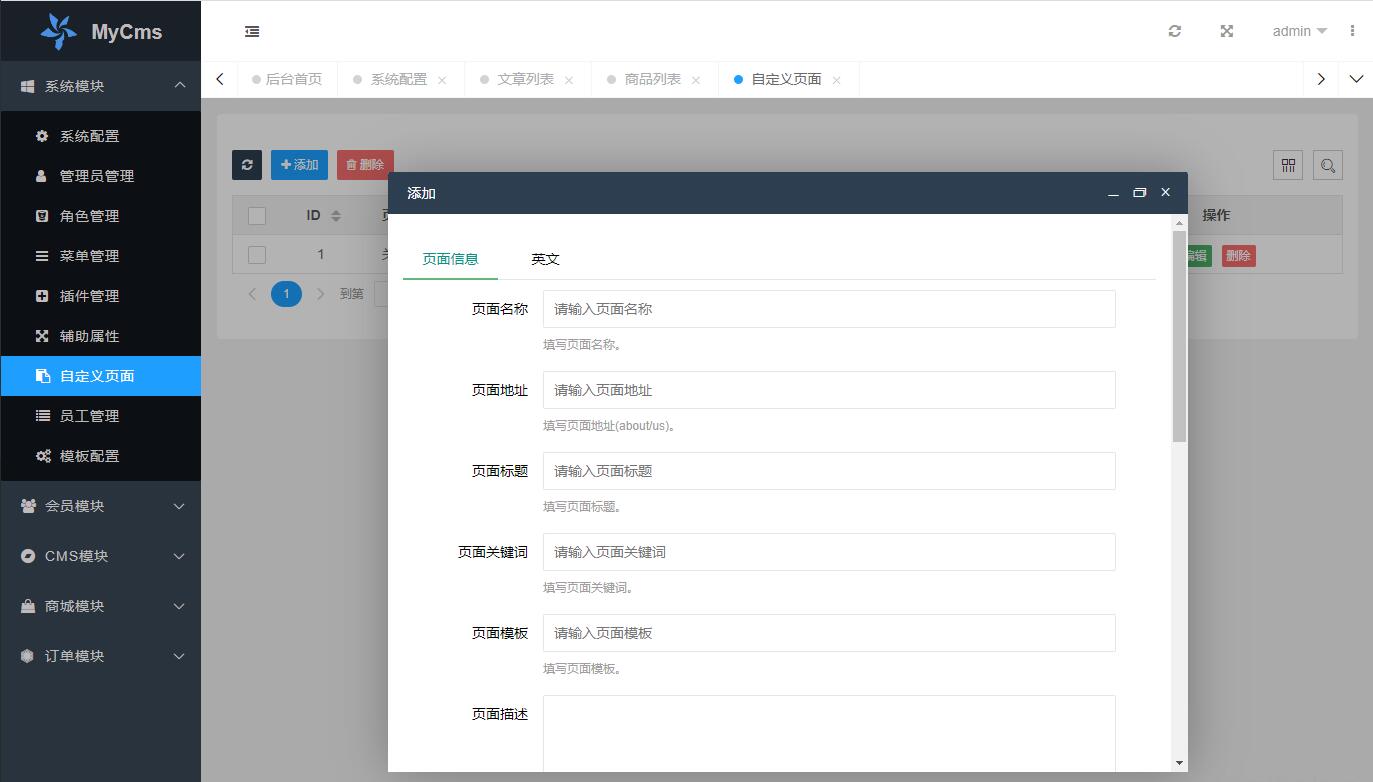Check the select-all header checkbox
Screen dimensions: 1373x782
[x=257, y=215]
